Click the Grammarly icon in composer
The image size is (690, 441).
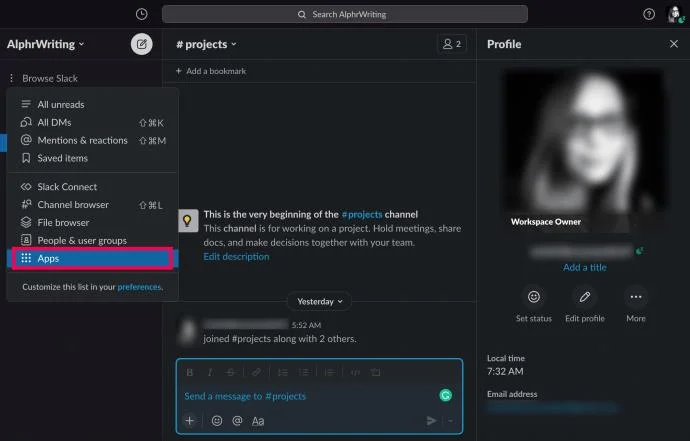445,395
